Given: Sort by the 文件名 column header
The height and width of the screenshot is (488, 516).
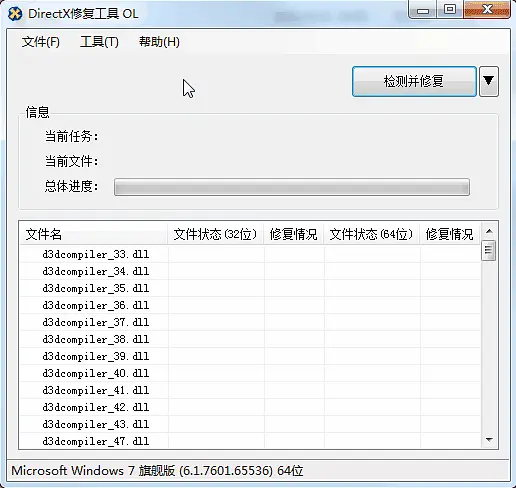Looking at the screenshot, I should point(93,234).
